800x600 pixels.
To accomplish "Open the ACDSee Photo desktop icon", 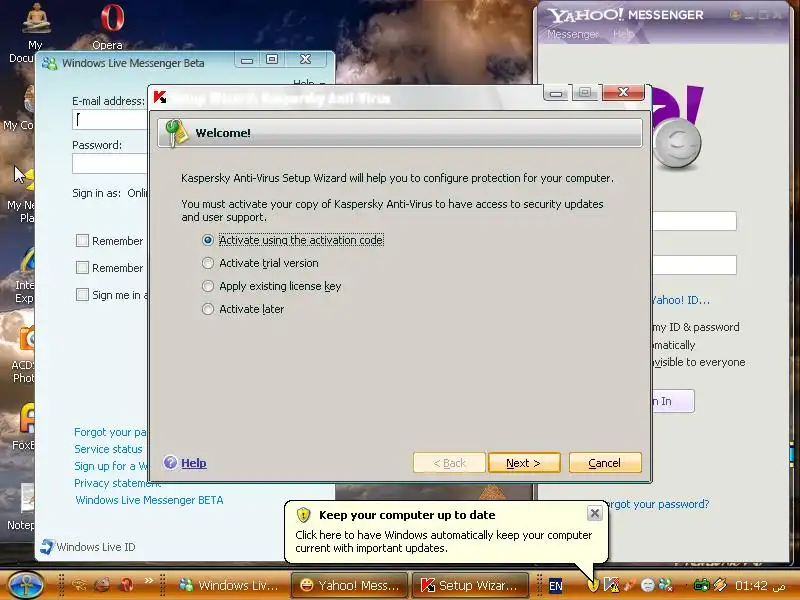I will pos(28,339).
